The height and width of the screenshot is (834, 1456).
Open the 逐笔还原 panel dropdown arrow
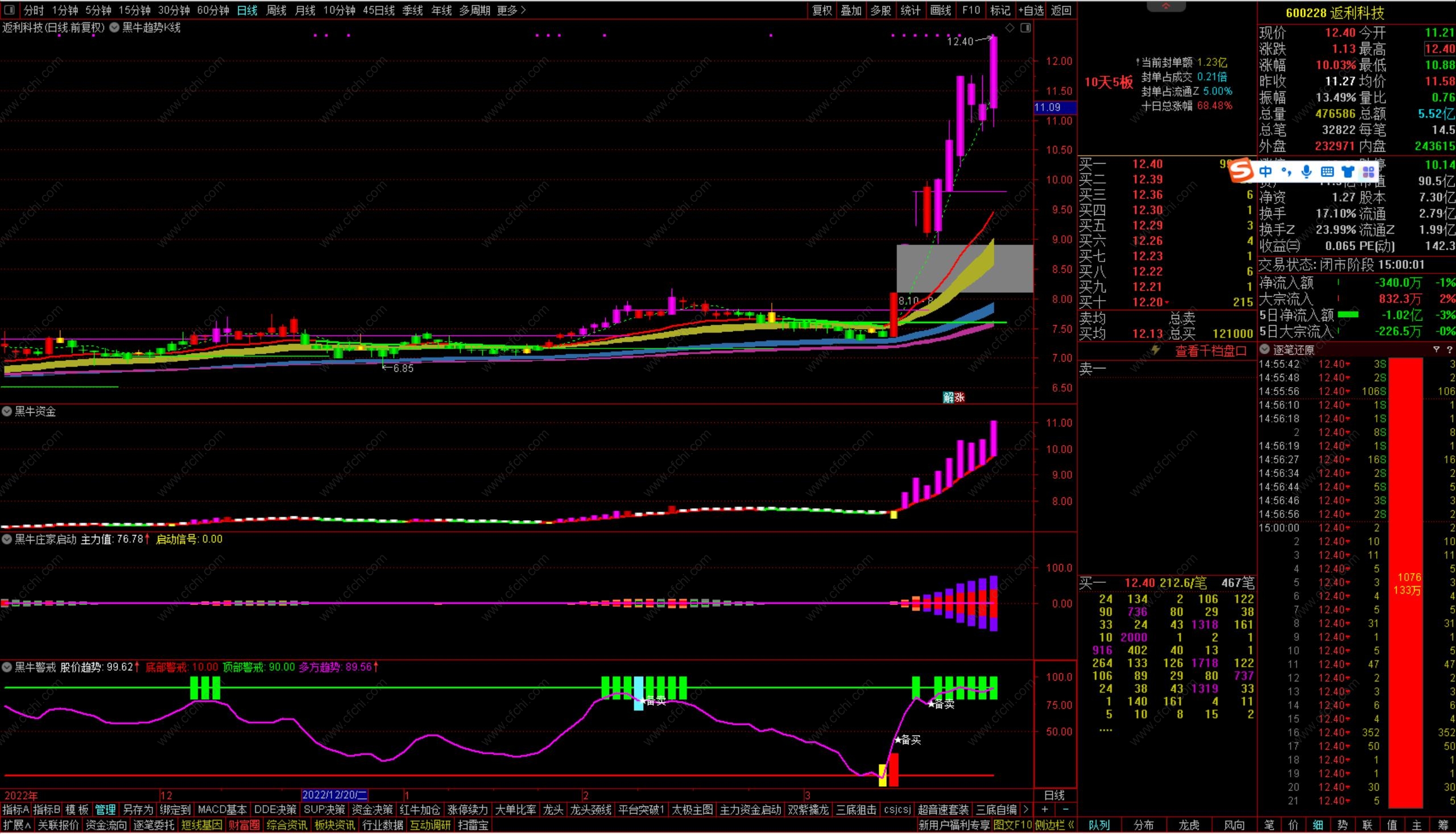(1265, 350)
